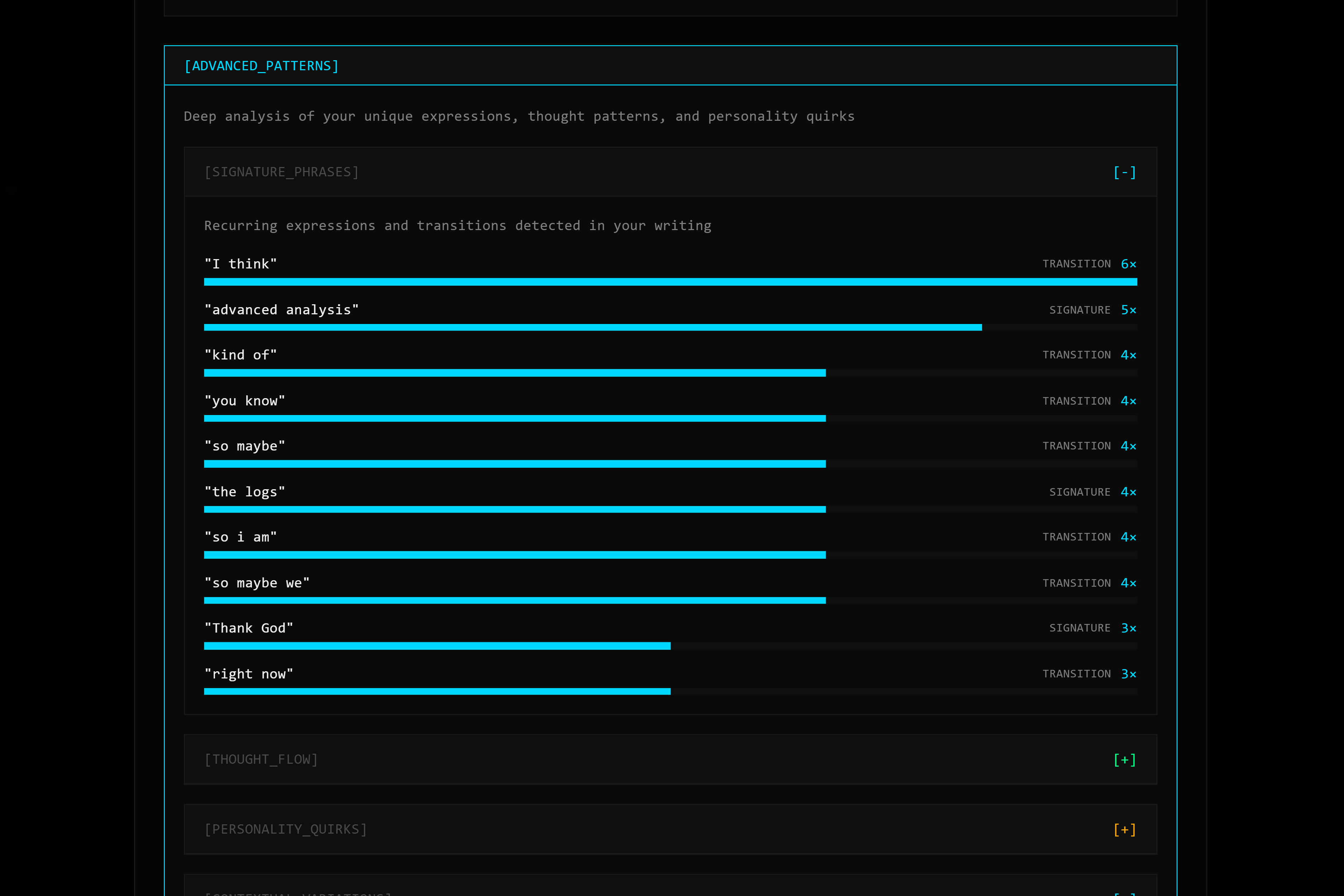This screenshot has height=896, width=1344.
Task: Click the [THOUGHT_FLOW] header label
Action: [x=261, y=759]
